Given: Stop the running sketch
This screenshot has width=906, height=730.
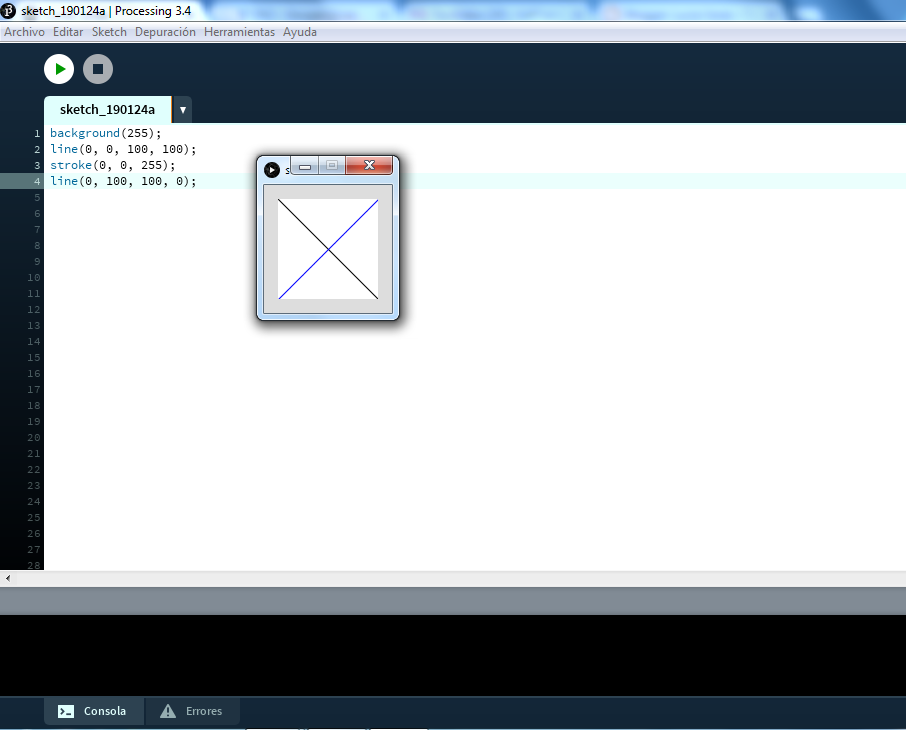Looking at the screenshot, I should point(98,69).
